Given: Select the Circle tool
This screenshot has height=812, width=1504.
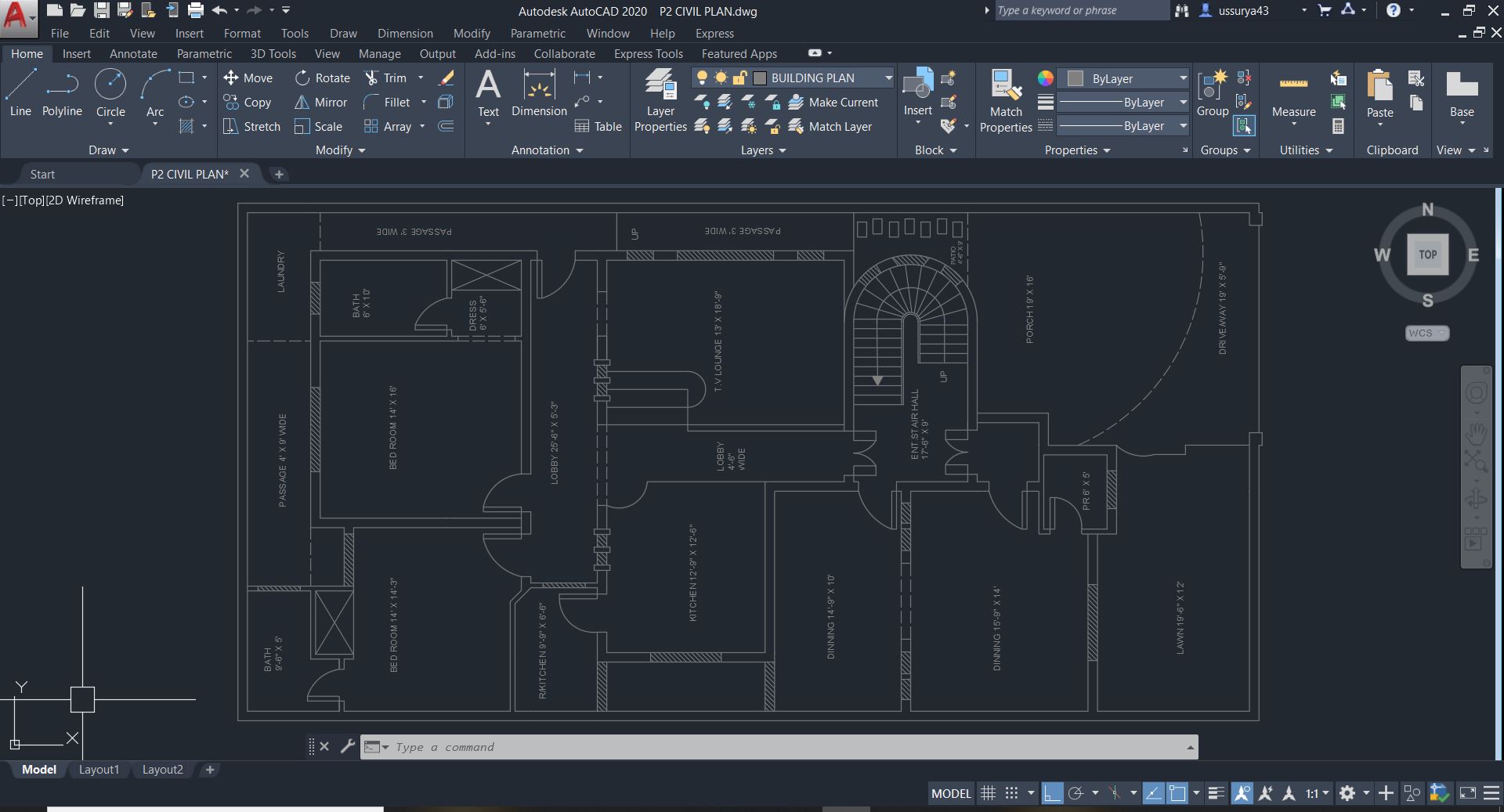Looking at the screenshot, I should coord(110,92).
